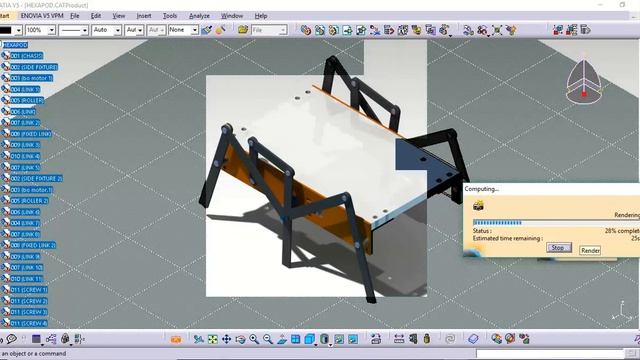Image resolution: width=640 pixels, height=360 pixels.
Task: Click the Create Multi-View icon
Action: coord(296,339)
